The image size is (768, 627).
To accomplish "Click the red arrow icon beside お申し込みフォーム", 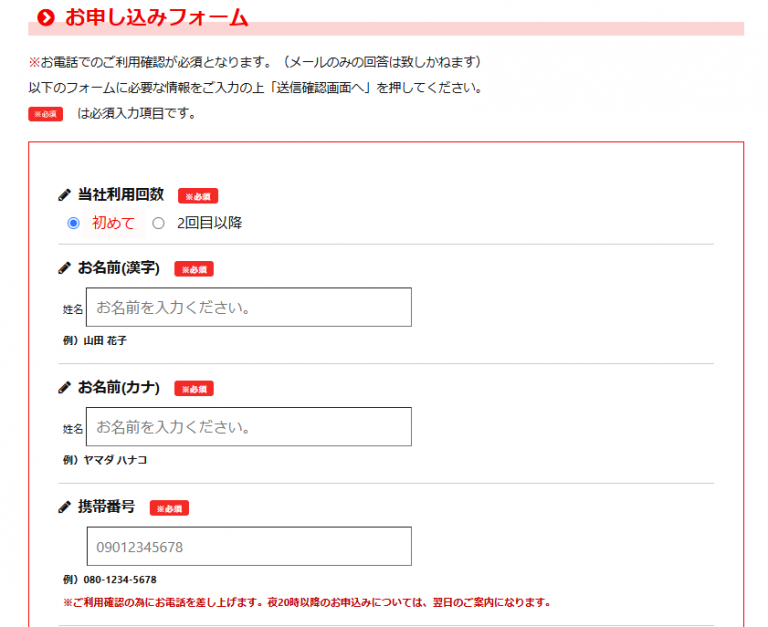I will point(45,18).
